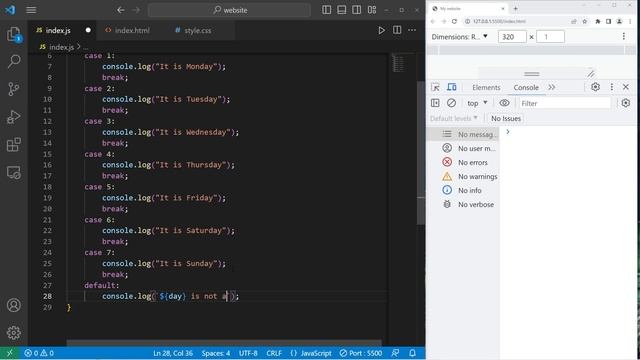Change indentation via Spaces: 4
Image resolution: width=640 pixels, height=360 pixels.
(216, 353)
